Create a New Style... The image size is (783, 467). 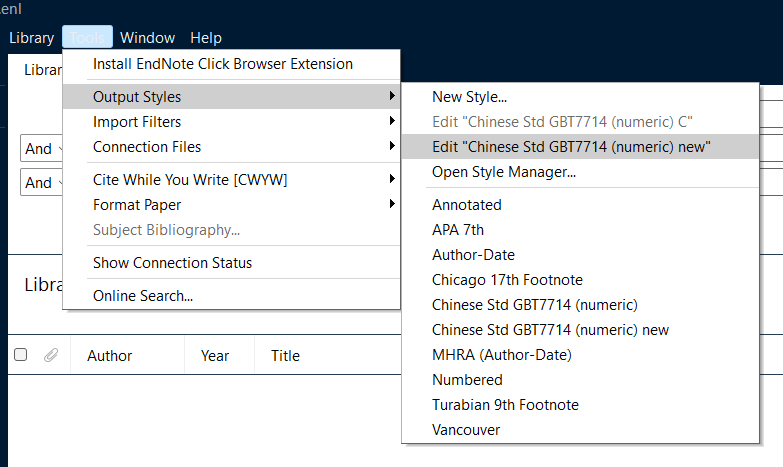point(580,96)
